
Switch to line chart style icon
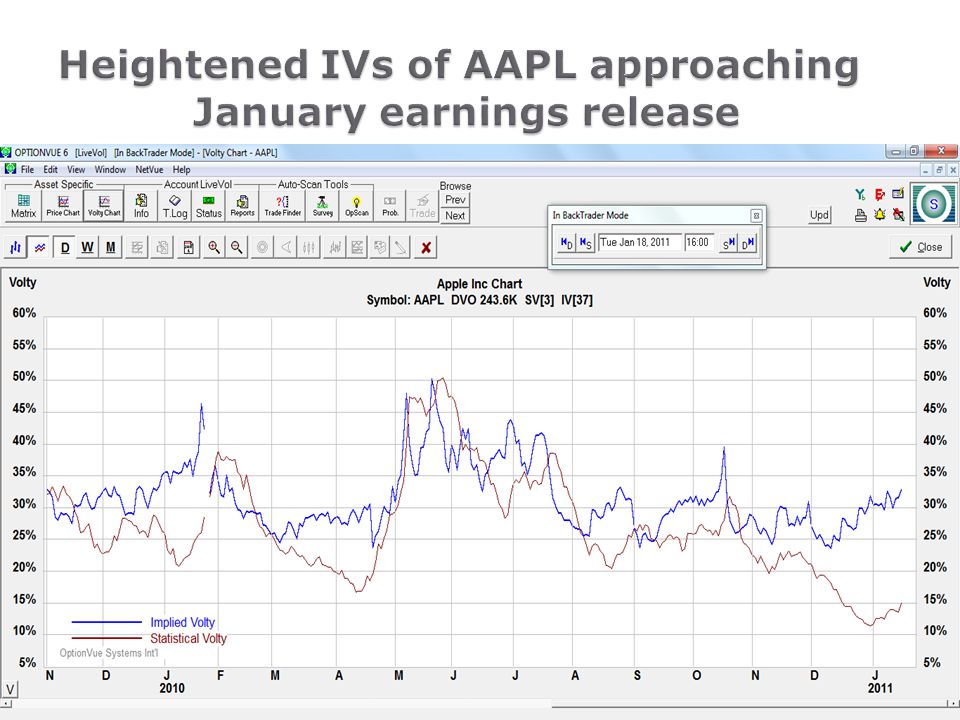(x=40, y=247)
